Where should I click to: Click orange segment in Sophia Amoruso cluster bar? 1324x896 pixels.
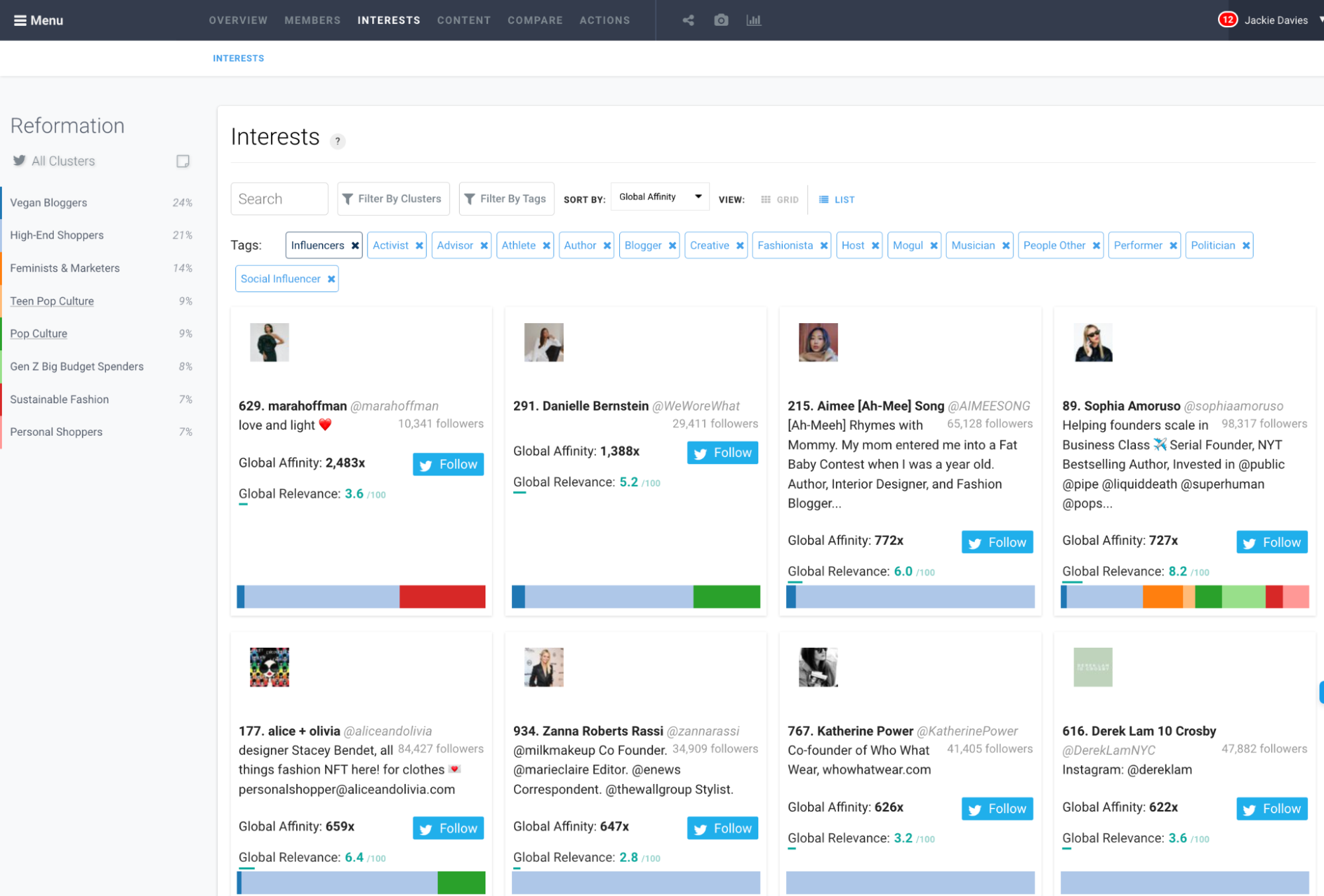1162,597
